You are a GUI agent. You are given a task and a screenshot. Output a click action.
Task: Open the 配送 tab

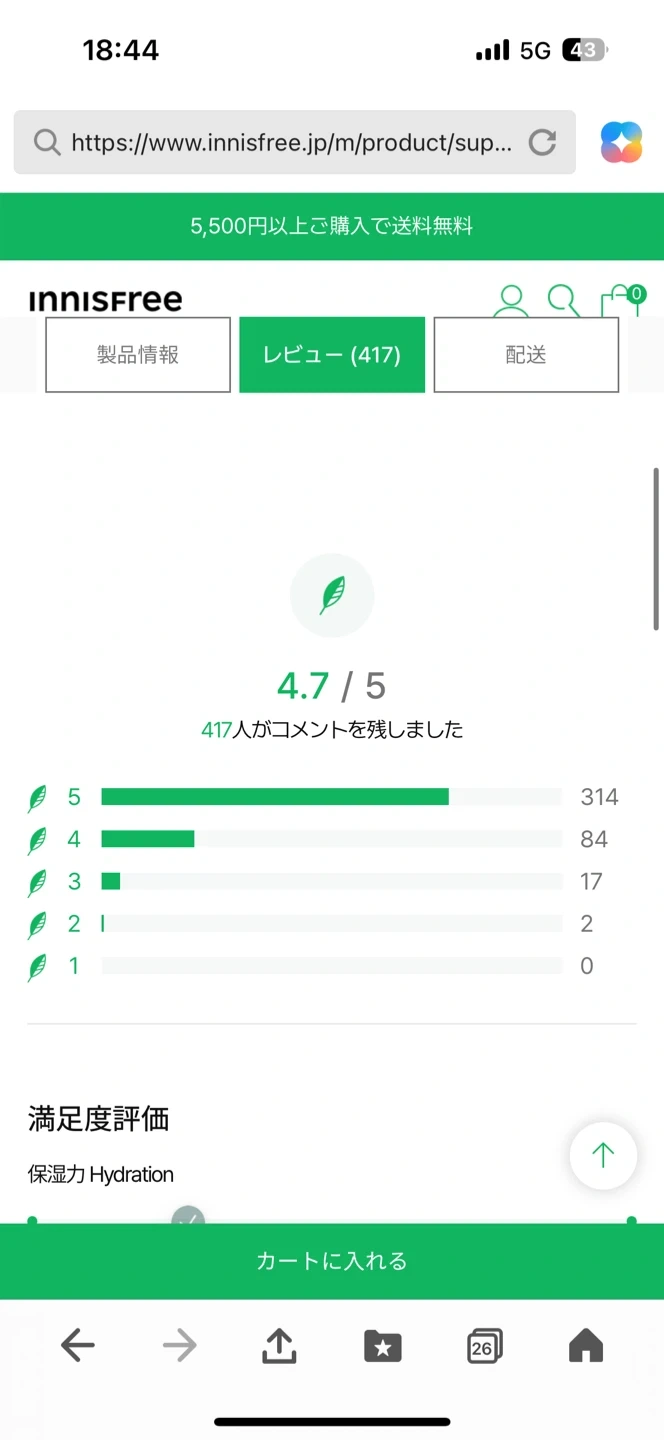pos(526,355)
